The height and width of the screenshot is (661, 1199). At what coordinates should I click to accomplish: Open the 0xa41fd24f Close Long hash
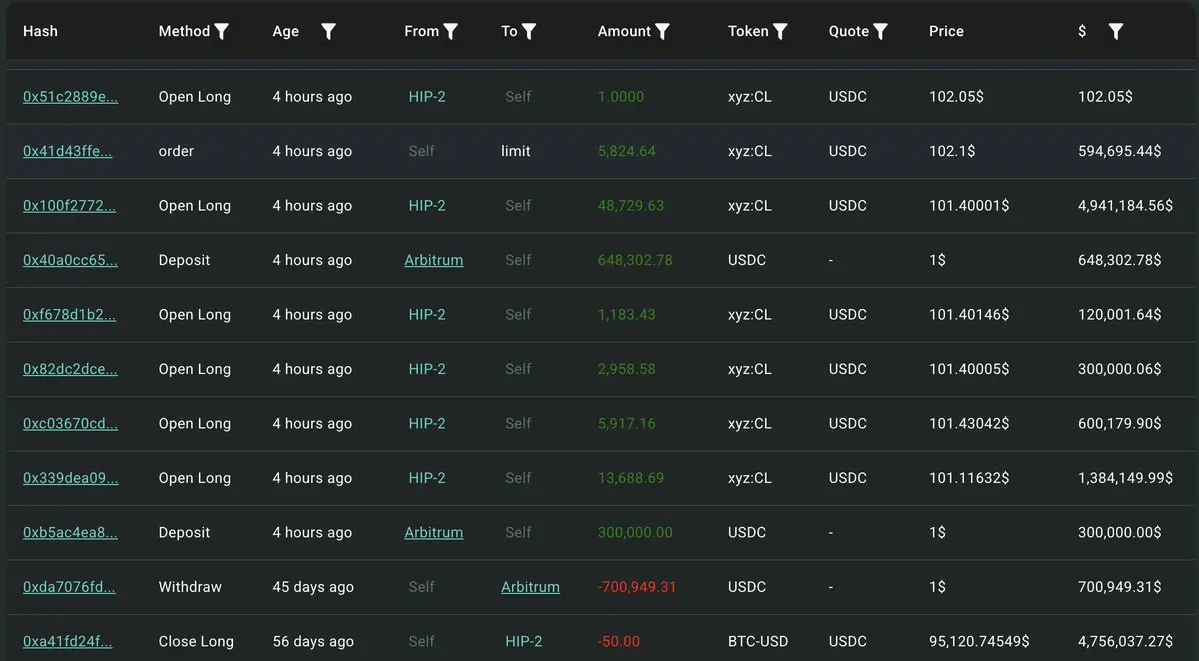click(x=67, y=641)
